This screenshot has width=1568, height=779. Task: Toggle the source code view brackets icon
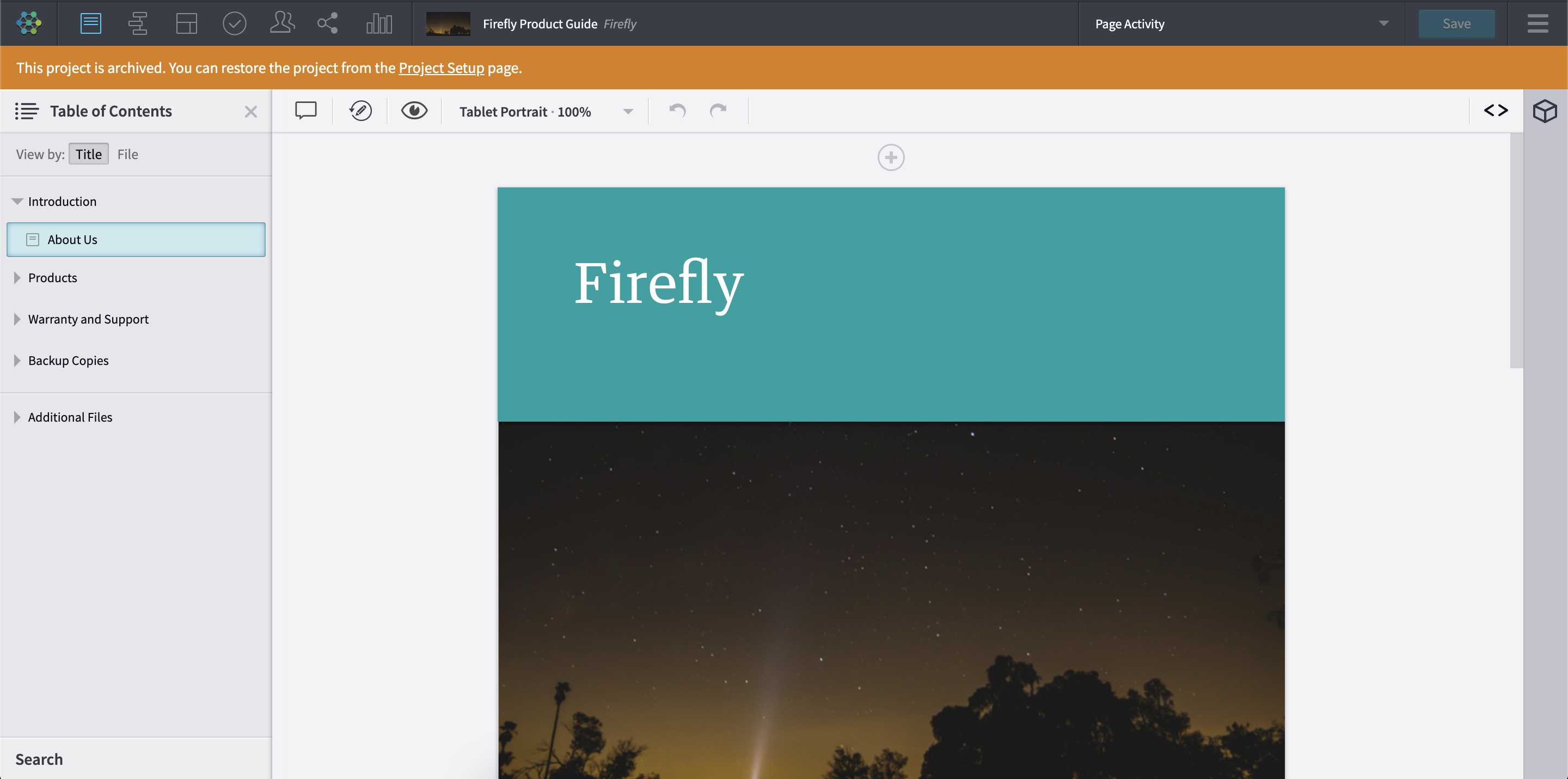[x=1496, y=111]
